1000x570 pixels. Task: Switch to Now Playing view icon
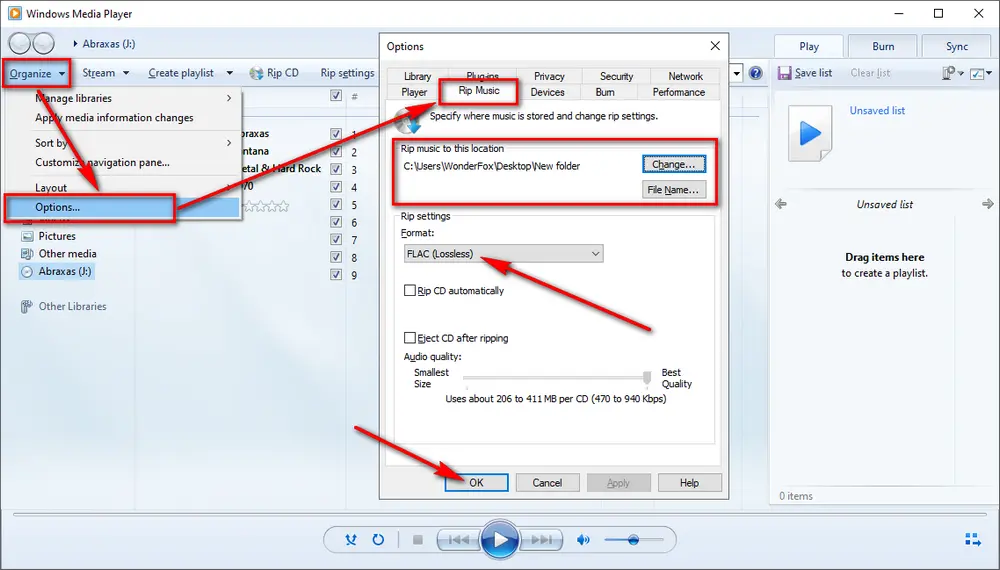(973, 539)
